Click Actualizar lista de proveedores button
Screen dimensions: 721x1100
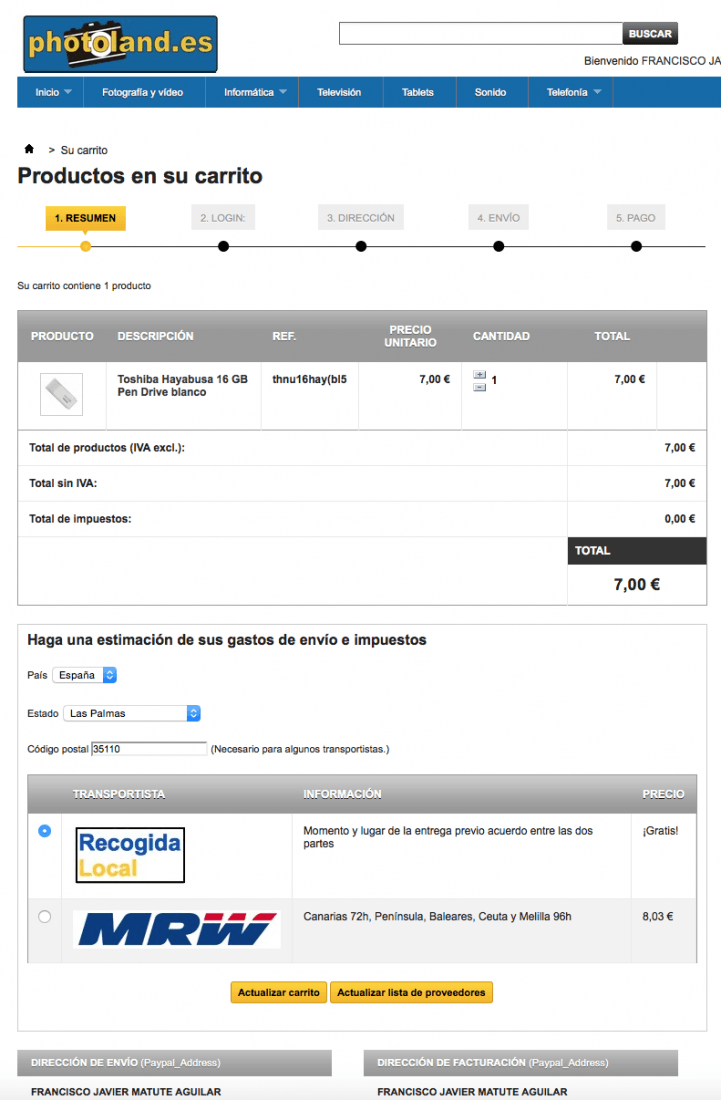(411, 993)
